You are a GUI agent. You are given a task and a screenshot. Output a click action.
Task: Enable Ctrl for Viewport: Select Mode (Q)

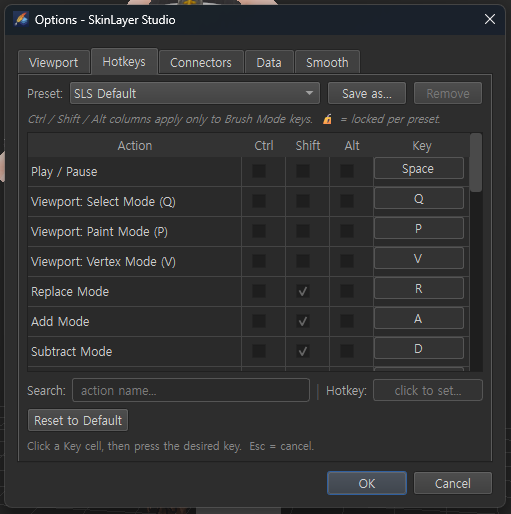point(259,201)
